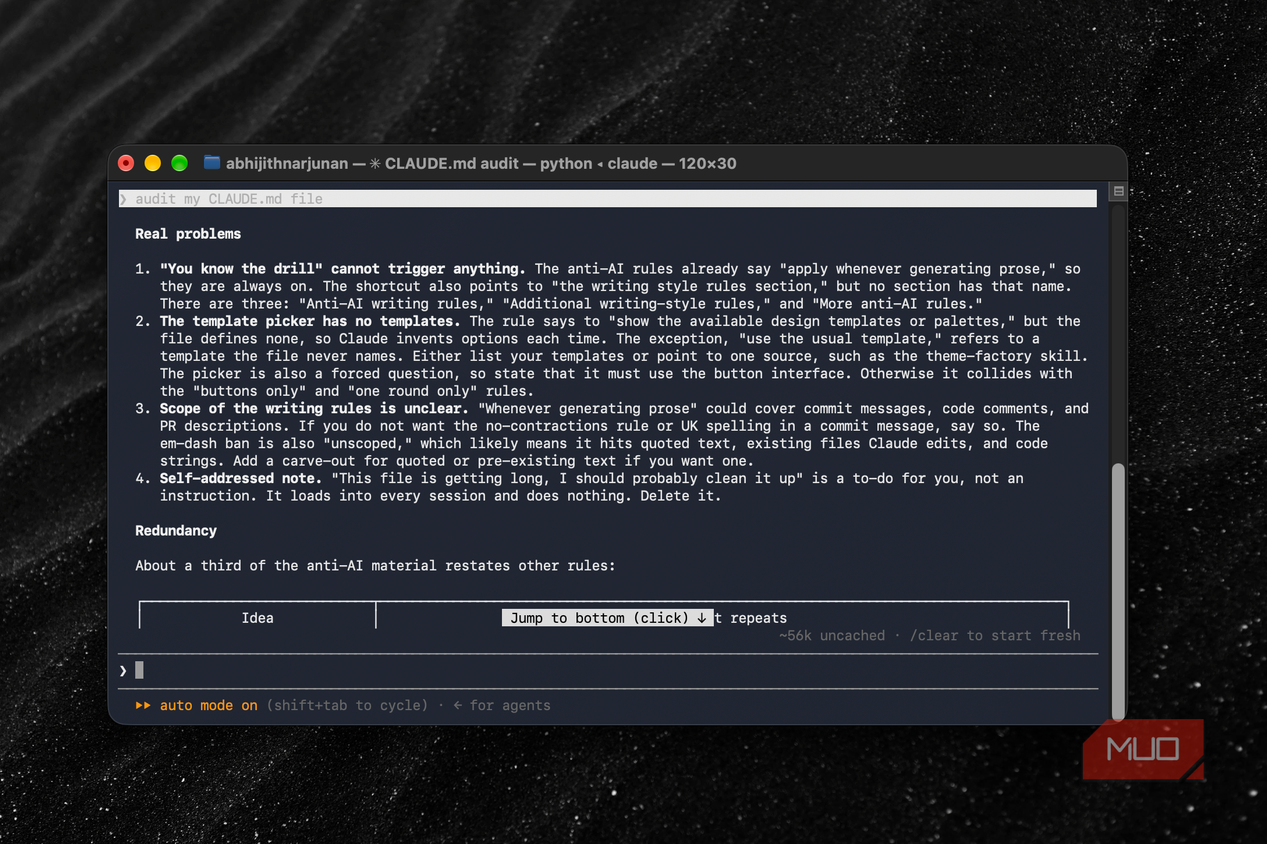Click 'The template picker has no templates.' text
The height and width of the screenshot is (844, 1267).
[x=310, y=321]
